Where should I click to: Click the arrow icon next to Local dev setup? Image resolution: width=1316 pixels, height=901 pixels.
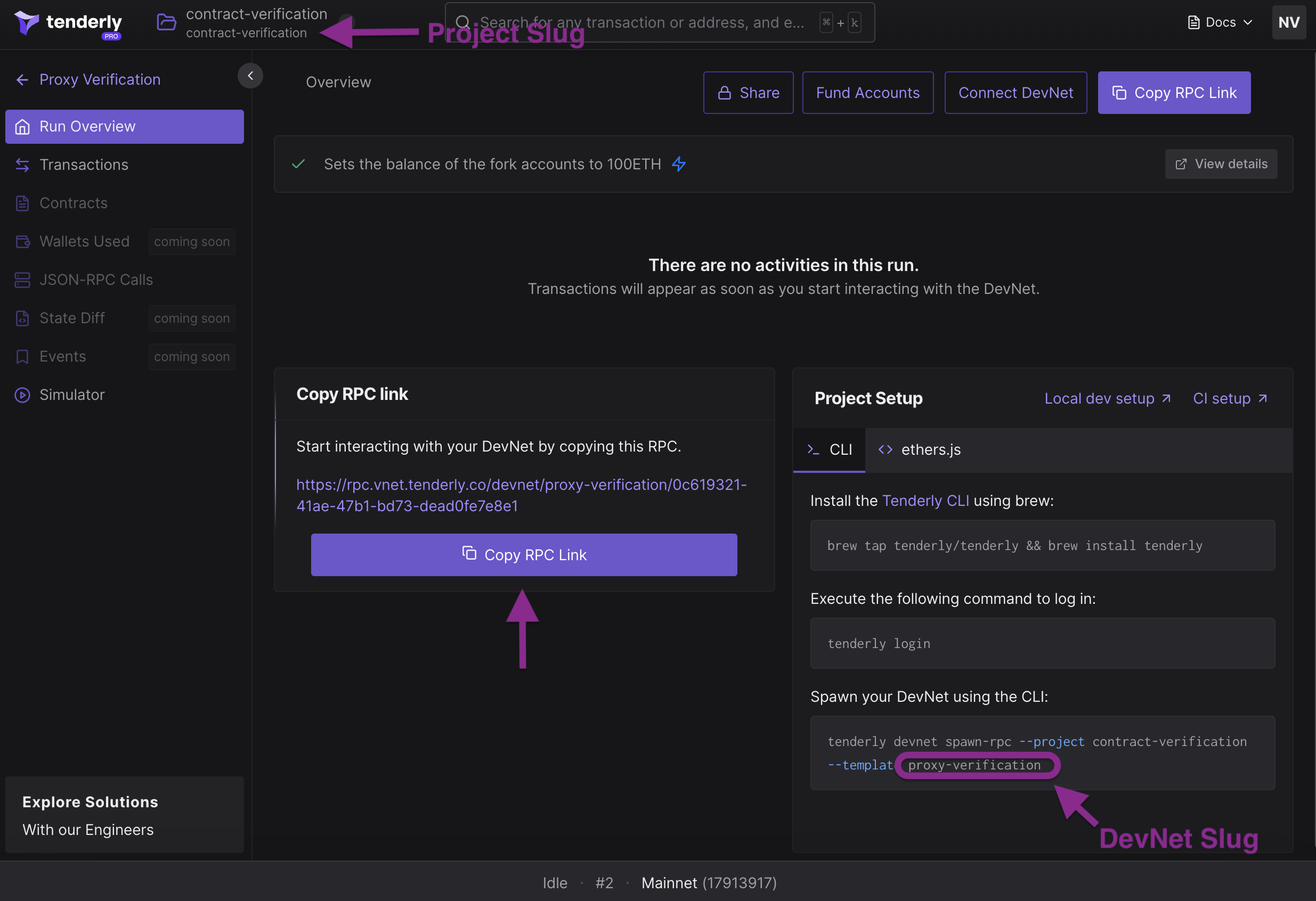click(x=1166, y=398)
